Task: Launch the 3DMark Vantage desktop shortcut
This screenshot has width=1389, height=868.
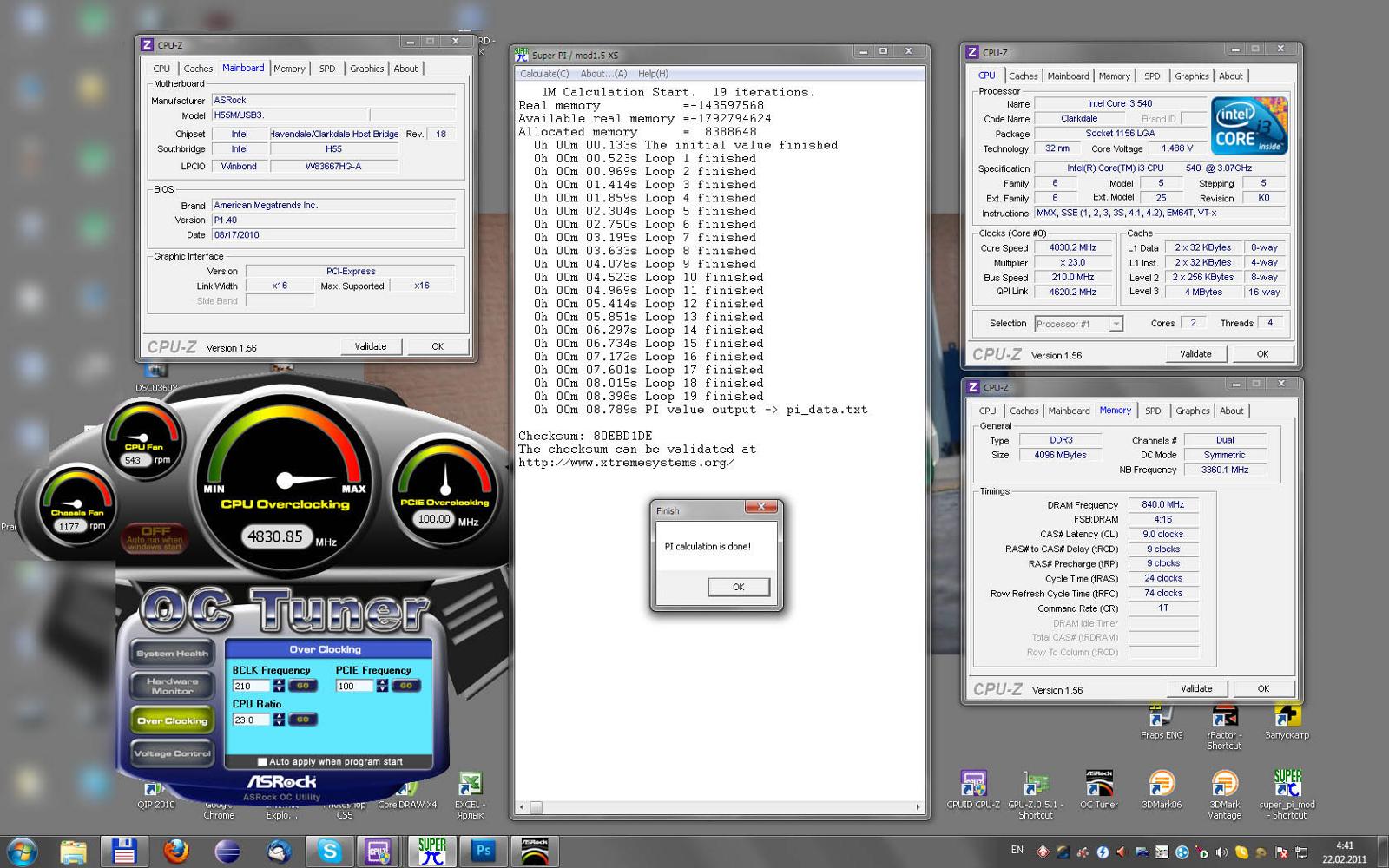Action: coord(1224,793)
